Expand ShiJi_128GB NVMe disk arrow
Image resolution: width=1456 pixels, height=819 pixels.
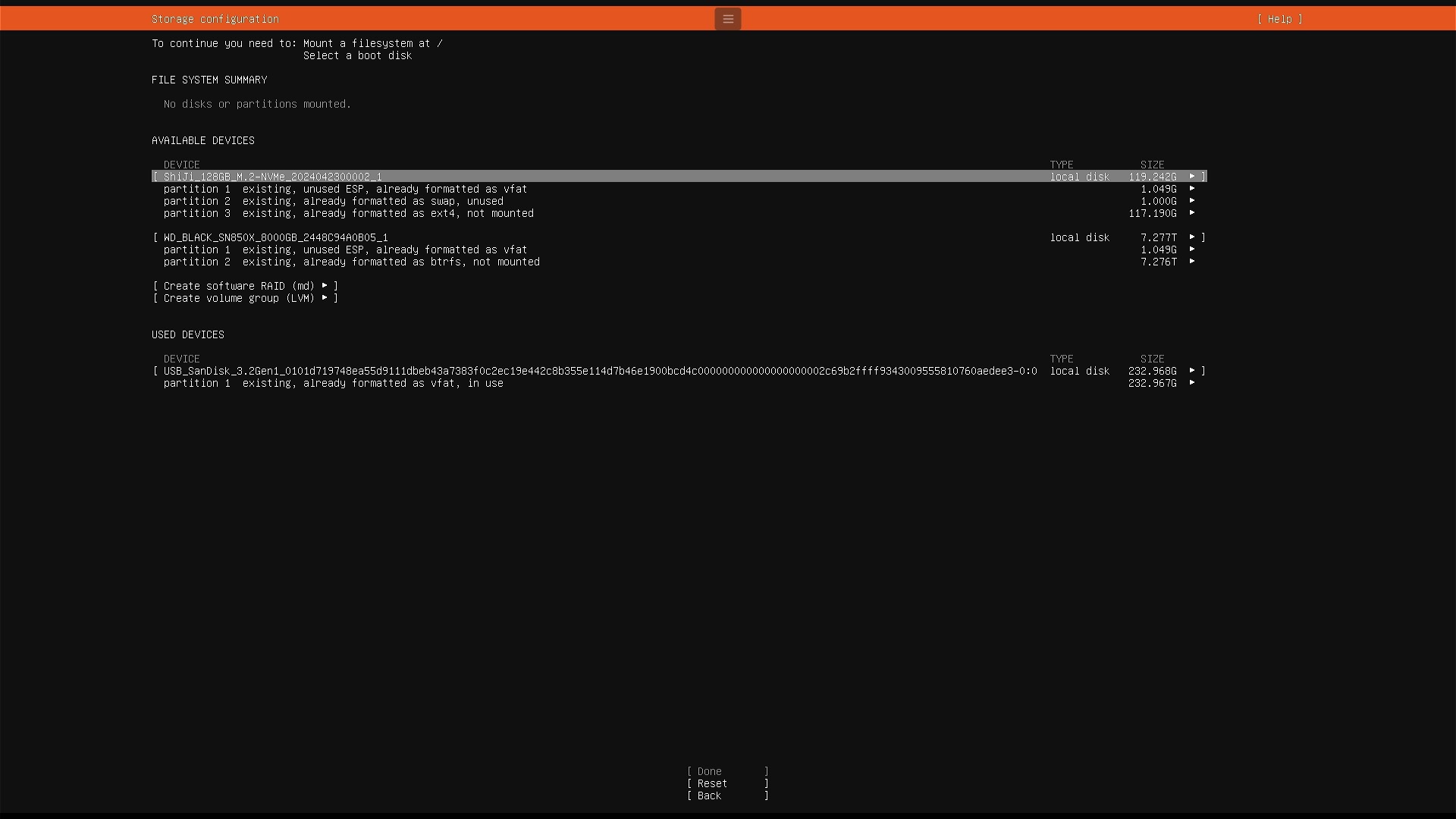click(x=1192, y=177)
